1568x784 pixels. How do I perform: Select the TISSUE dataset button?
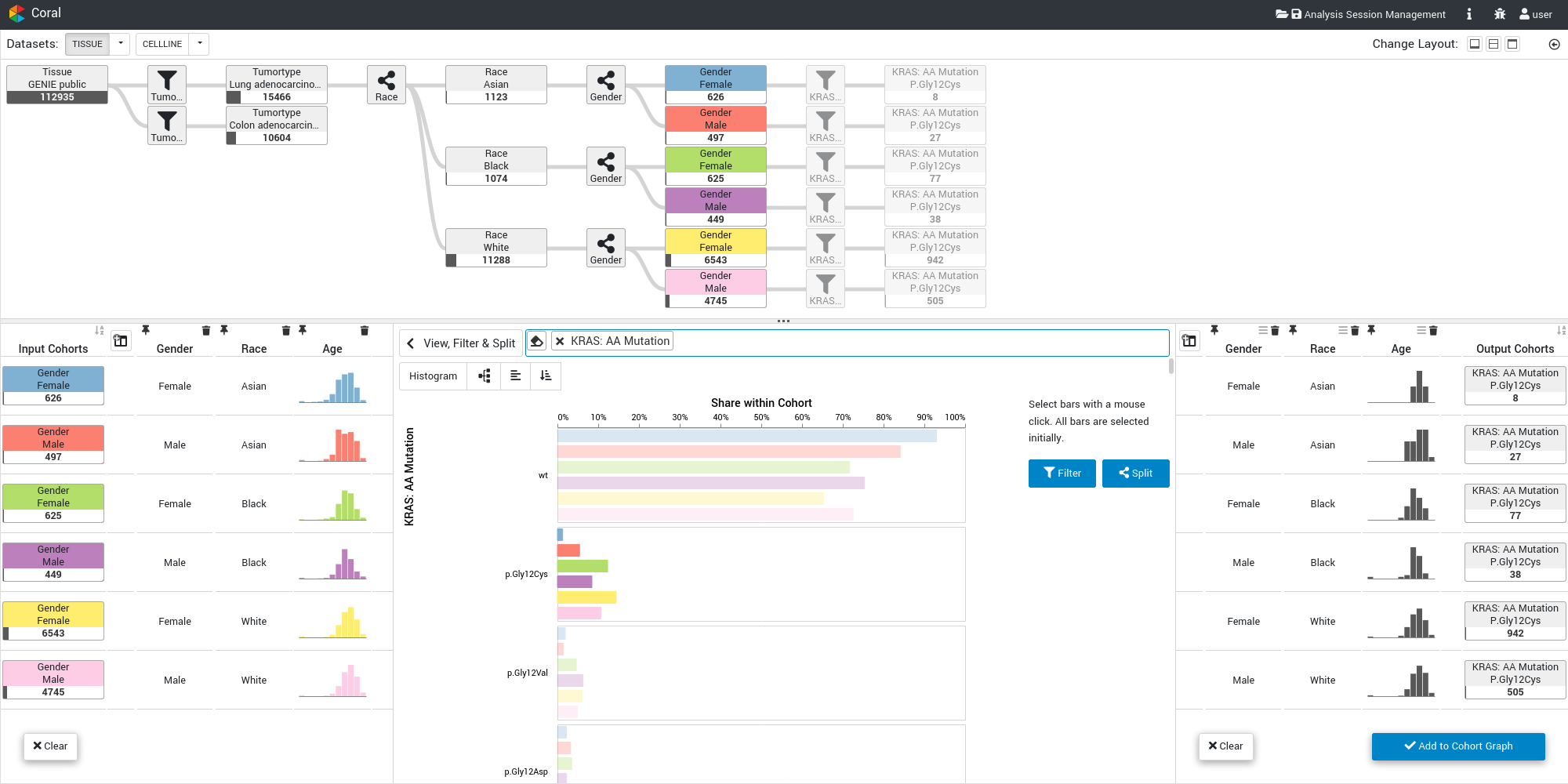[x=87, y=44]
